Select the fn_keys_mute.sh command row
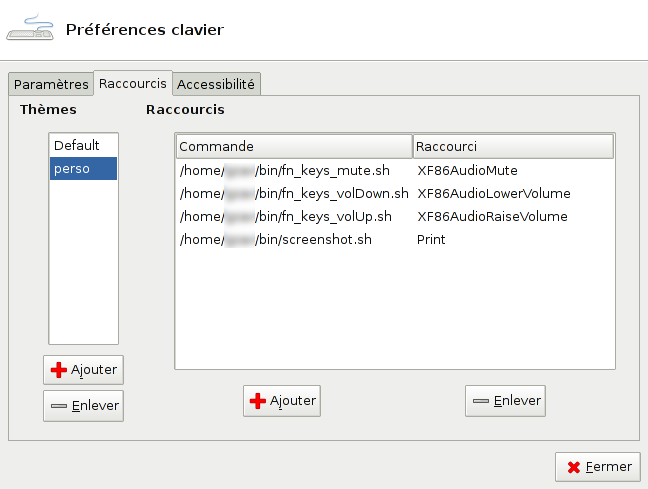This screenshot has width=648, height=489. pyautogui.click(x=395, y=170)
